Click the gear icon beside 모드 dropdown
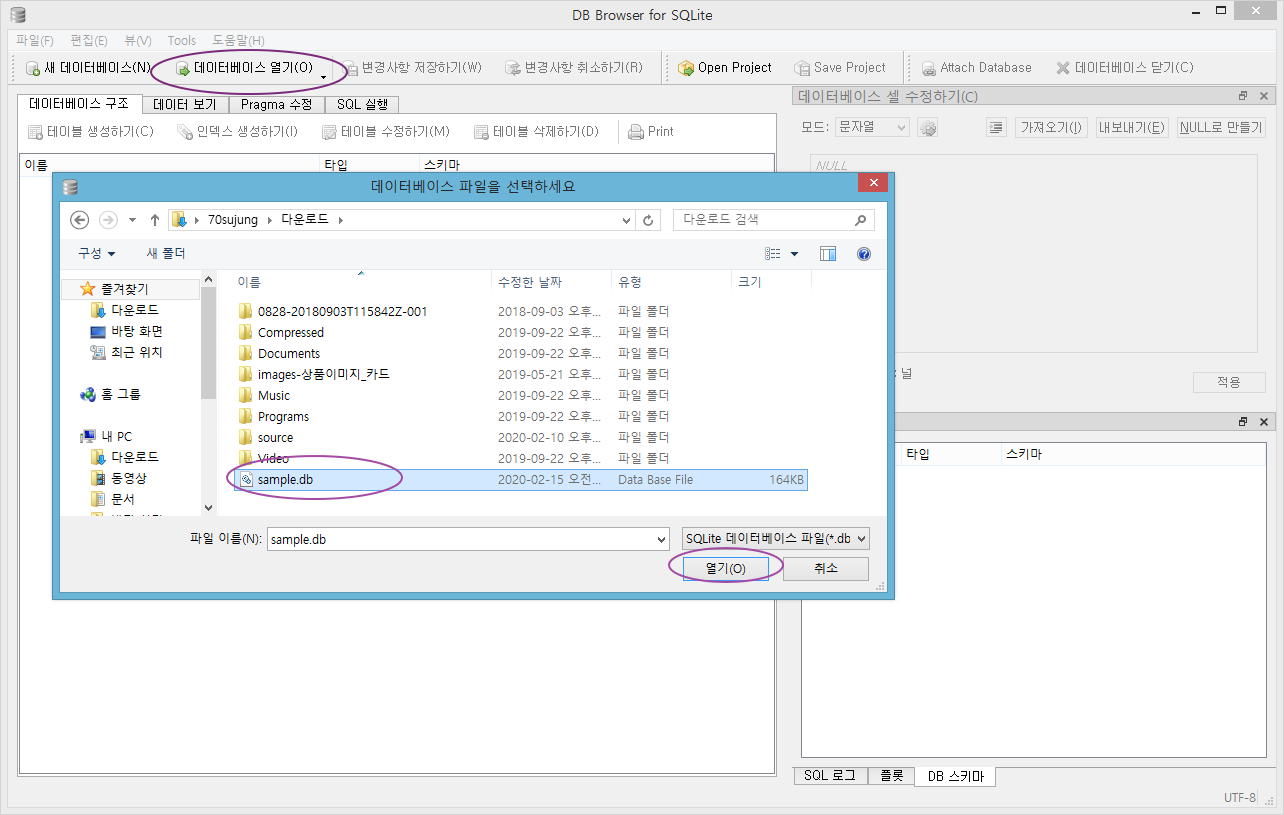The image size is (1284, 815). [927, 128]
